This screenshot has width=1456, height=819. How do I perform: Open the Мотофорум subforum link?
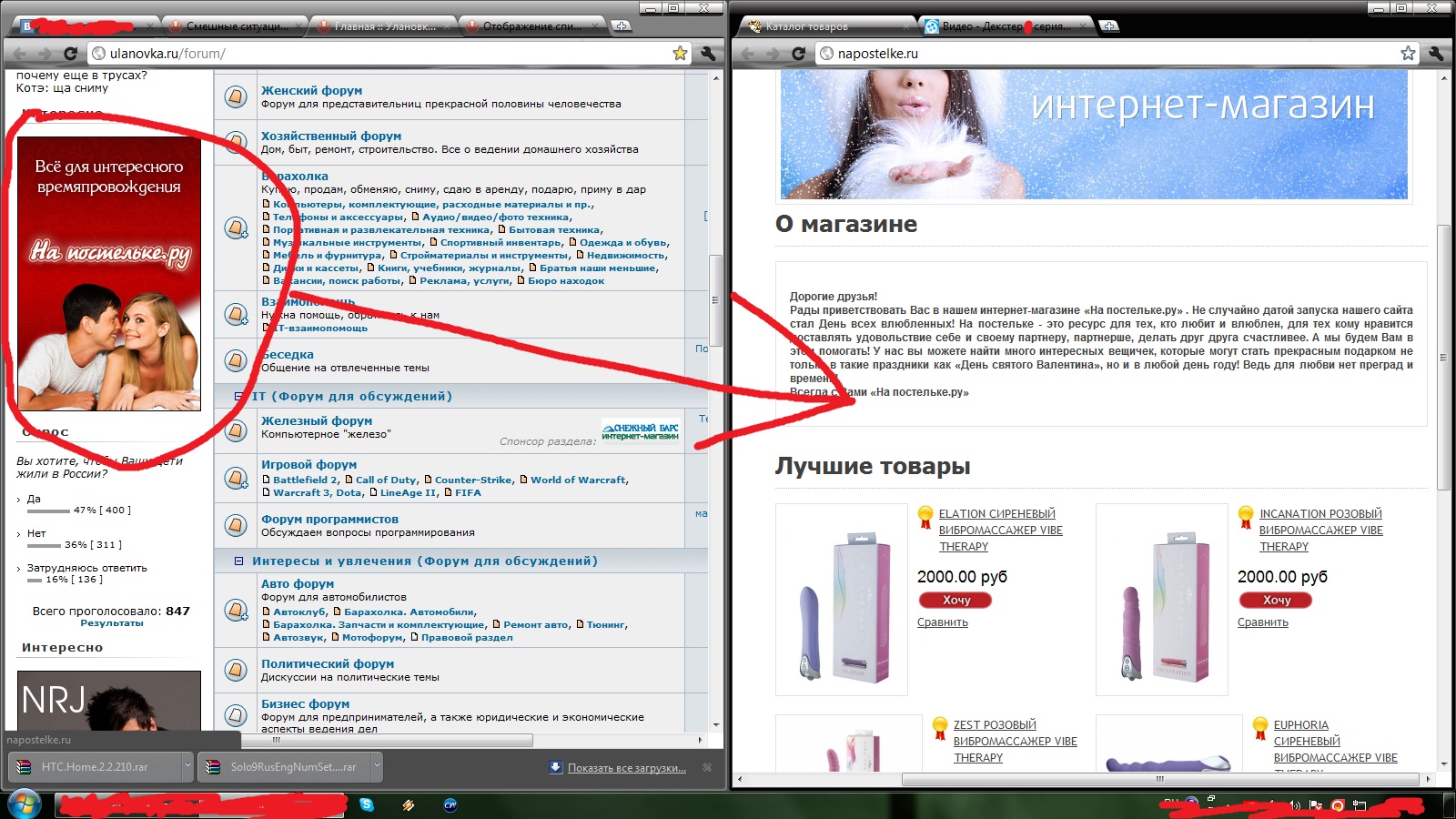(372, 637)
